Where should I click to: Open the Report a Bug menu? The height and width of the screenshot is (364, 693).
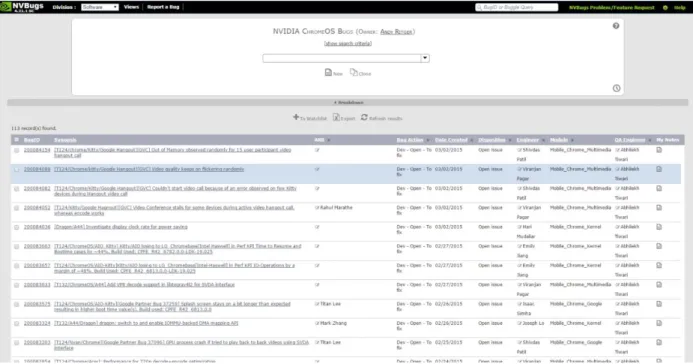(163, 7)
